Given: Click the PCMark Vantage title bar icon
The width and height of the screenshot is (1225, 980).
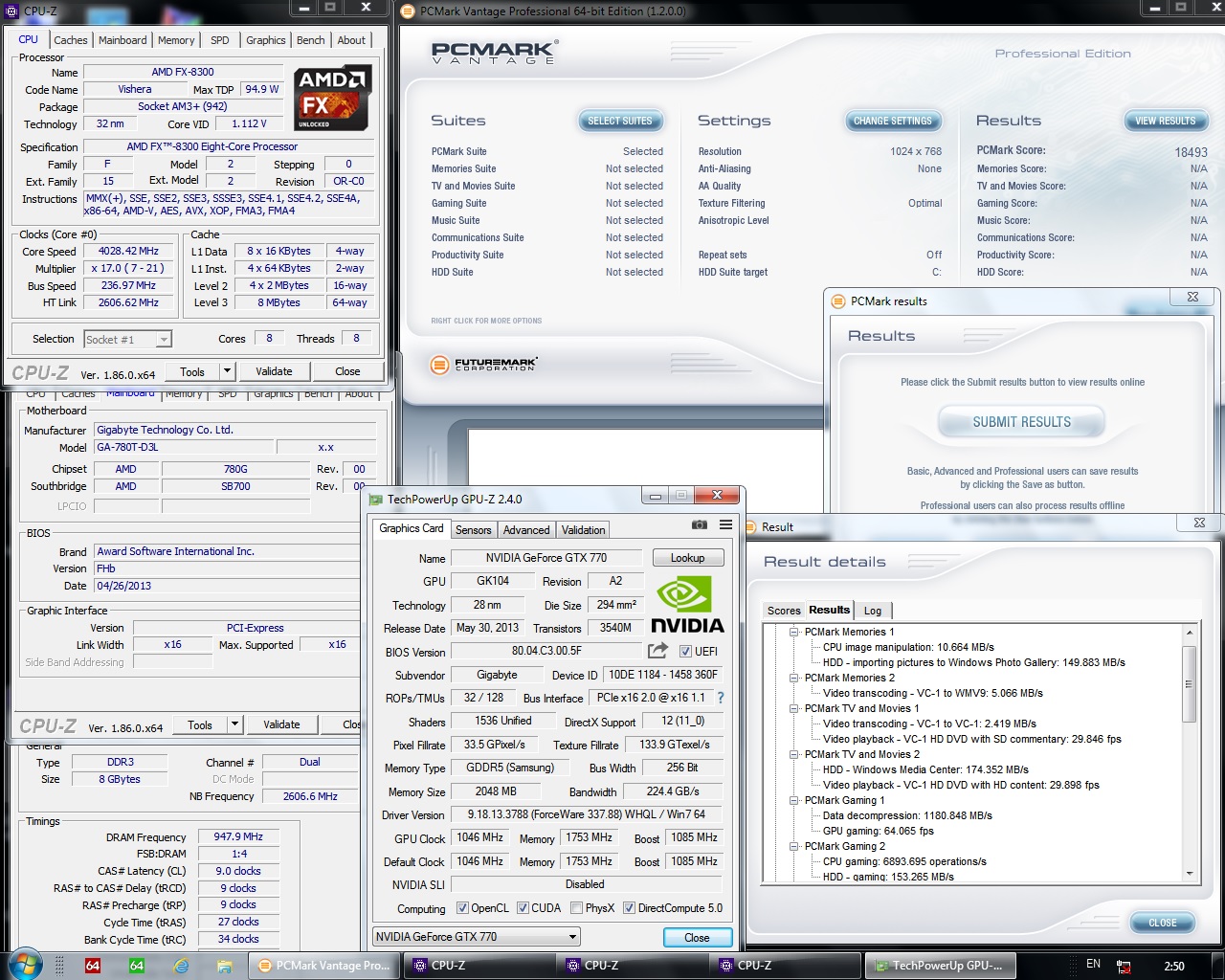Looking at the screenshot, I should click(408, 11).
